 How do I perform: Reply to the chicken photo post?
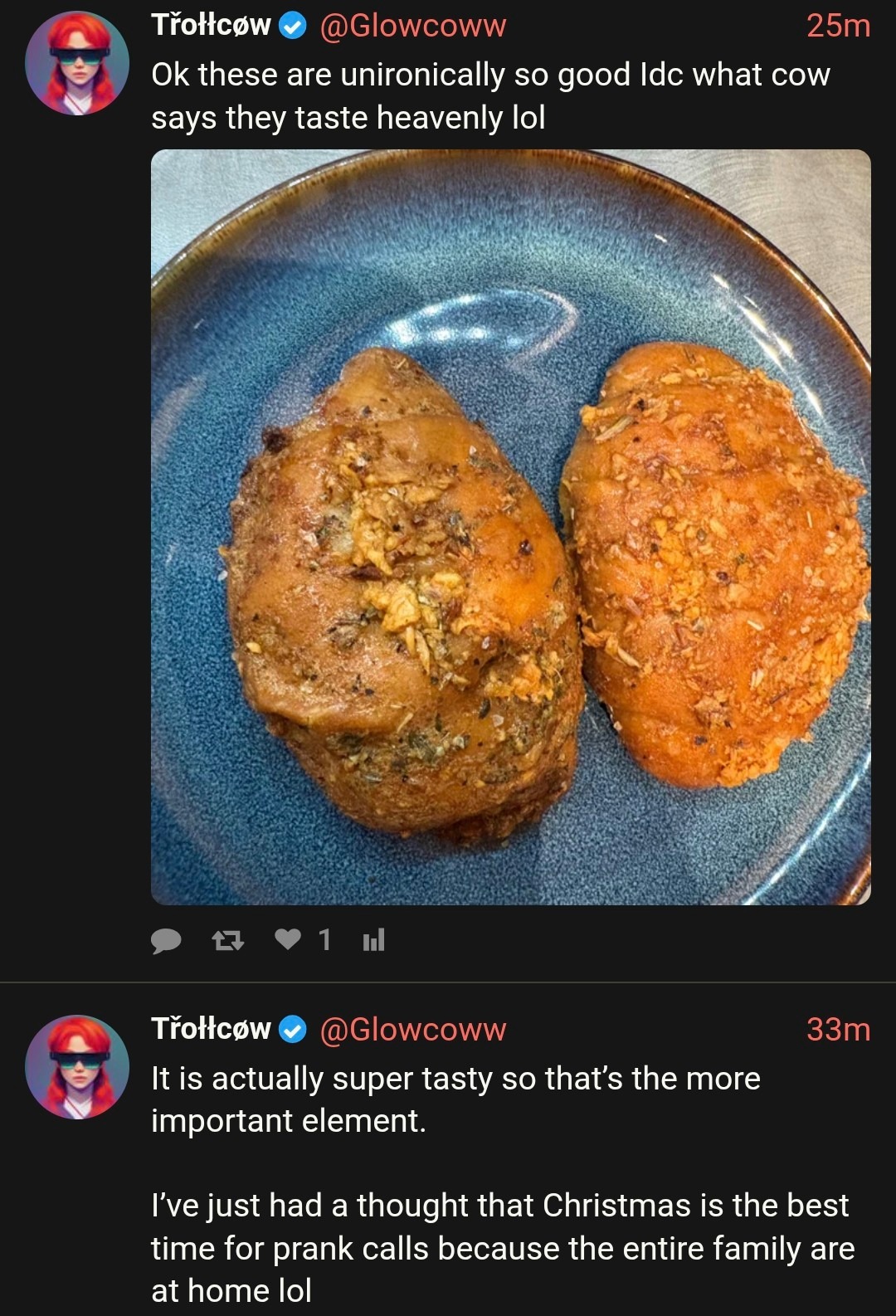[167, 940]
